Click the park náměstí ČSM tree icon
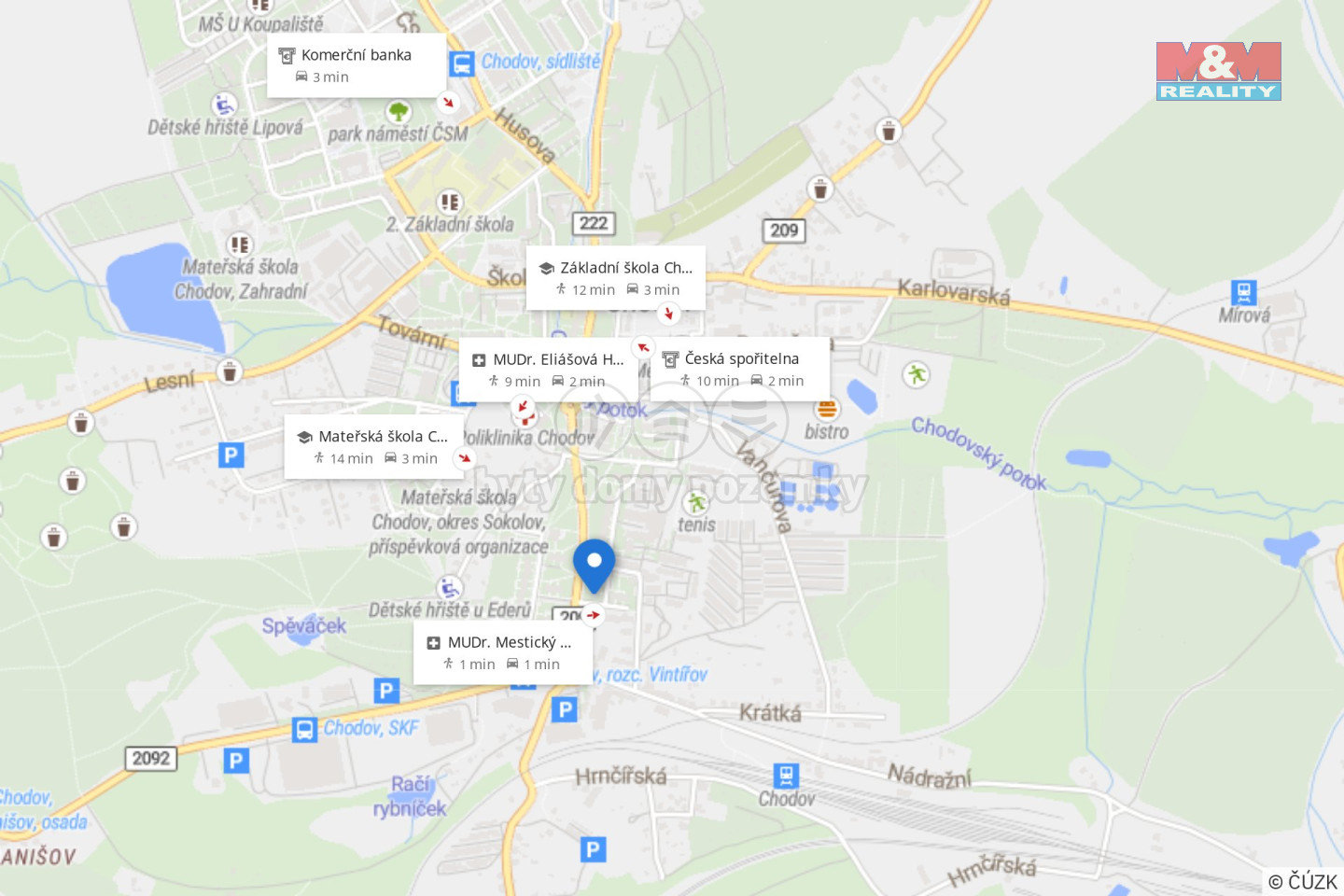The image size is (1344, 896). (x=399, y=112)
